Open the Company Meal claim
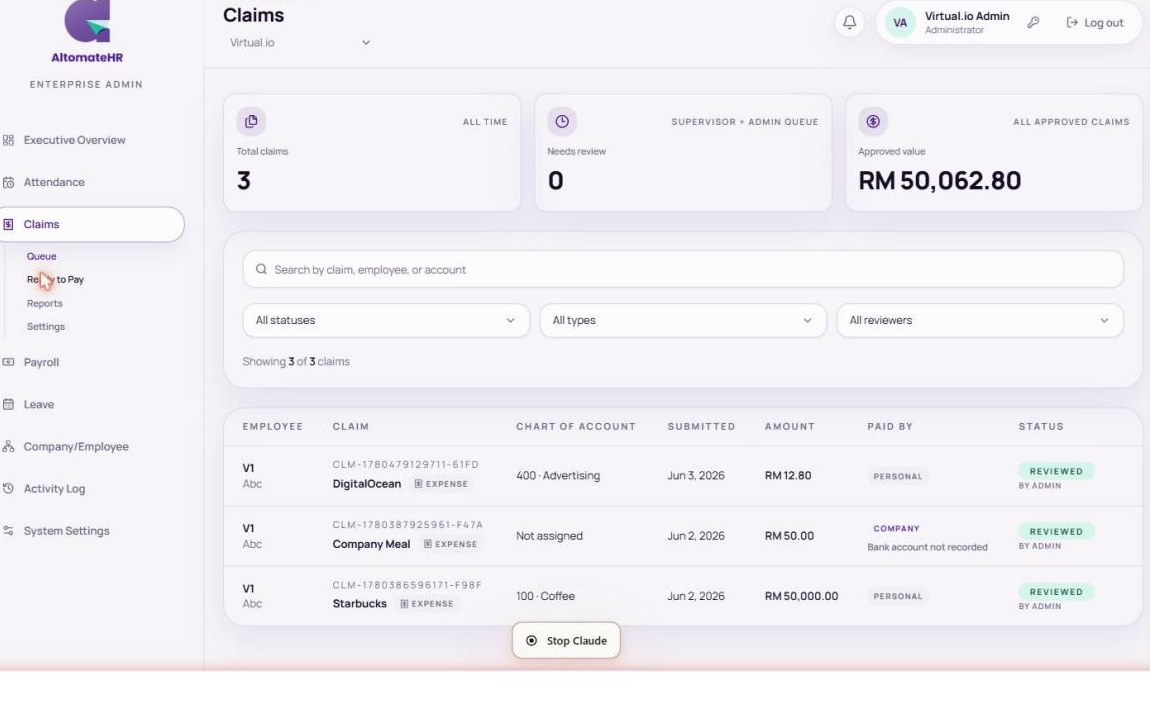This screenshot has height=703, width=1150. (x=371, y=544)
